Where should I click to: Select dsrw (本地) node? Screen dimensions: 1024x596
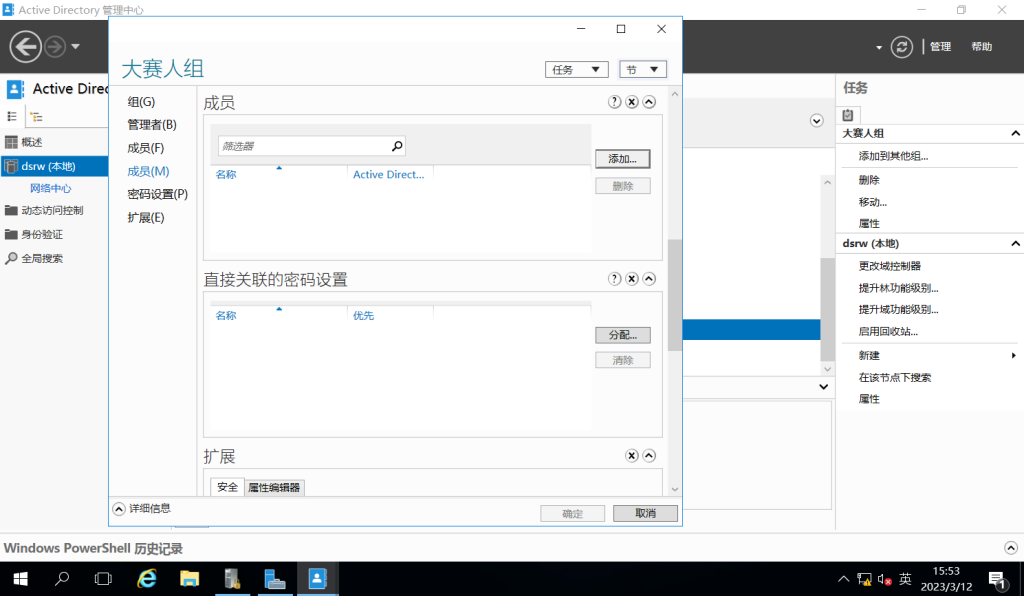54,166
